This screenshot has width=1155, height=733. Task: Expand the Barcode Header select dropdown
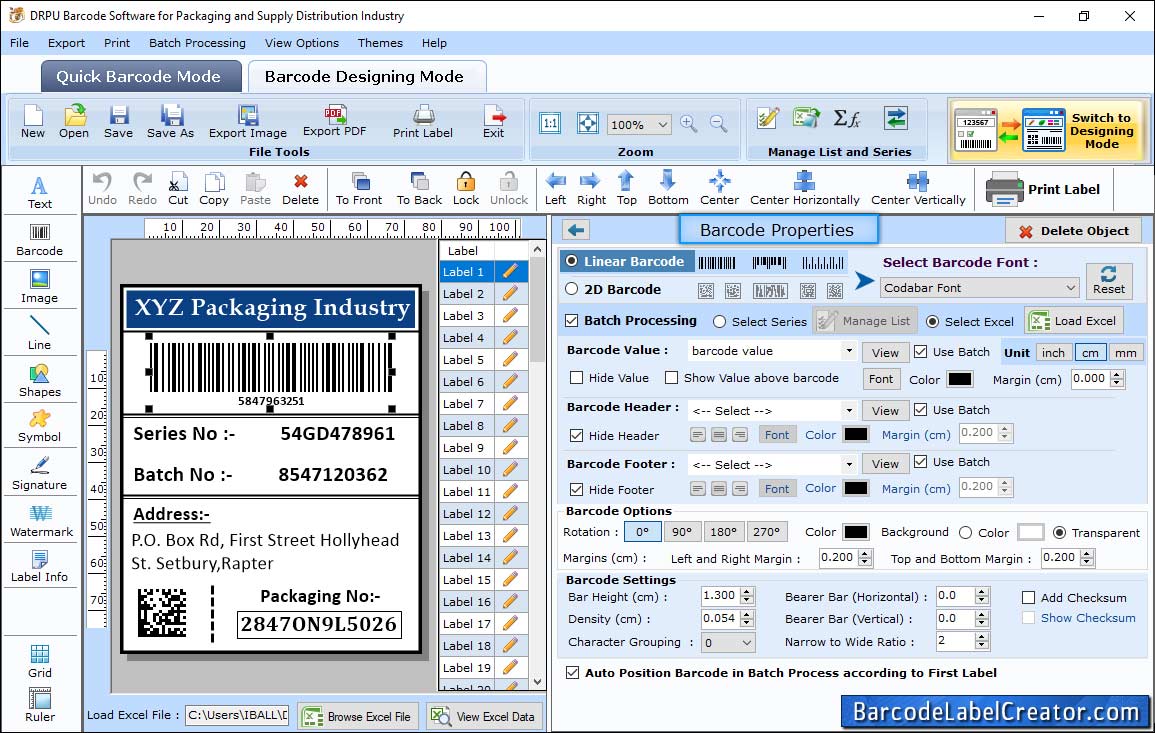click(849, 410)
